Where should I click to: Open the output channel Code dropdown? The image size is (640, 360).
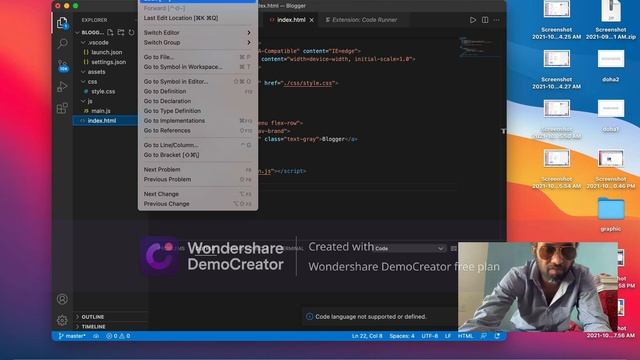tap(409, 248)
